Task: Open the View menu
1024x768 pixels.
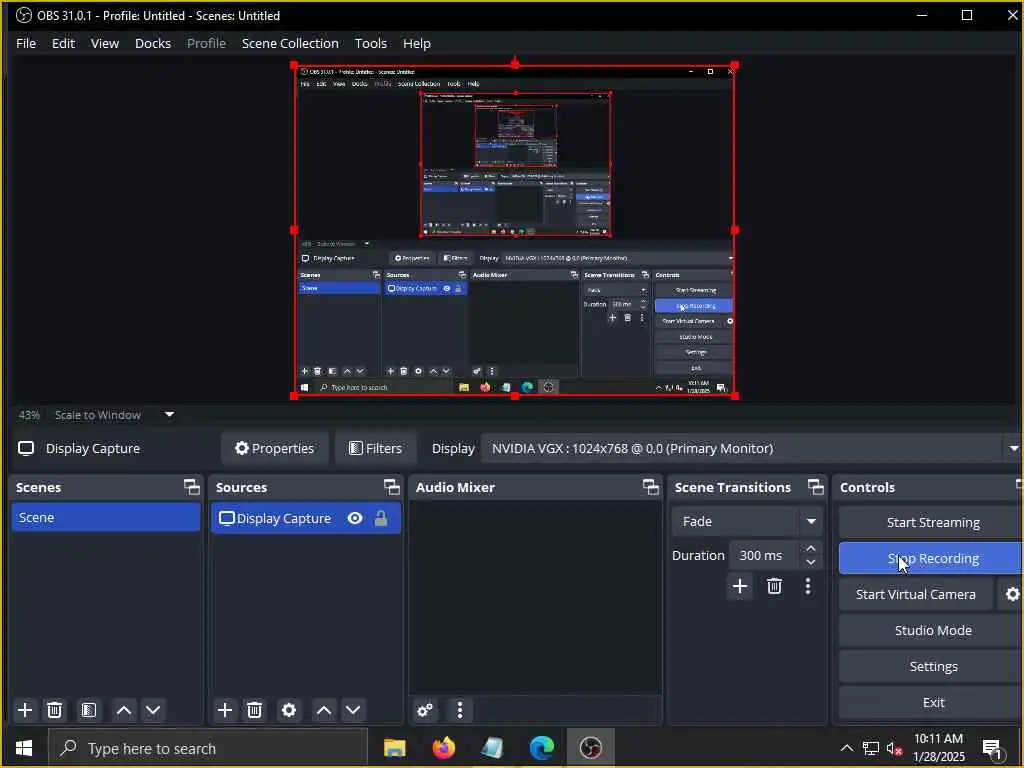Action: pos(104,43)
